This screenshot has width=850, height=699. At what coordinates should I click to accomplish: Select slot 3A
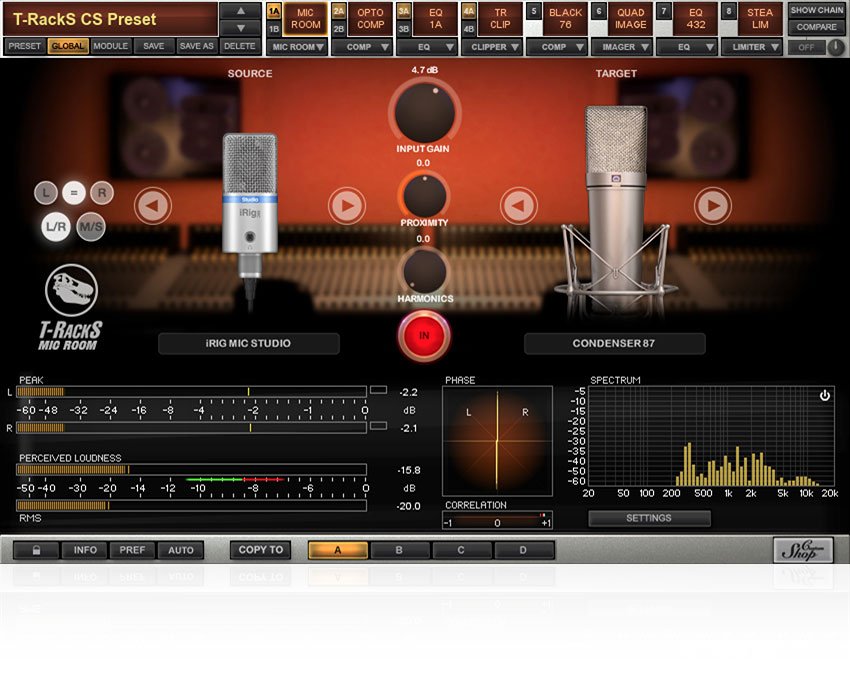click(x=404, y=11)
